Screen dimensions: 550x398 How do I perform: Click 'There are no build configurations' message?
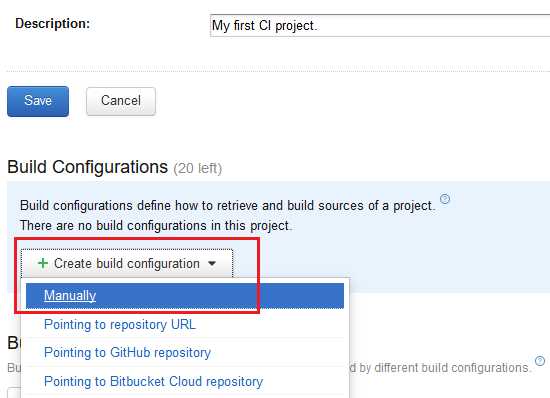click(156, 225)
